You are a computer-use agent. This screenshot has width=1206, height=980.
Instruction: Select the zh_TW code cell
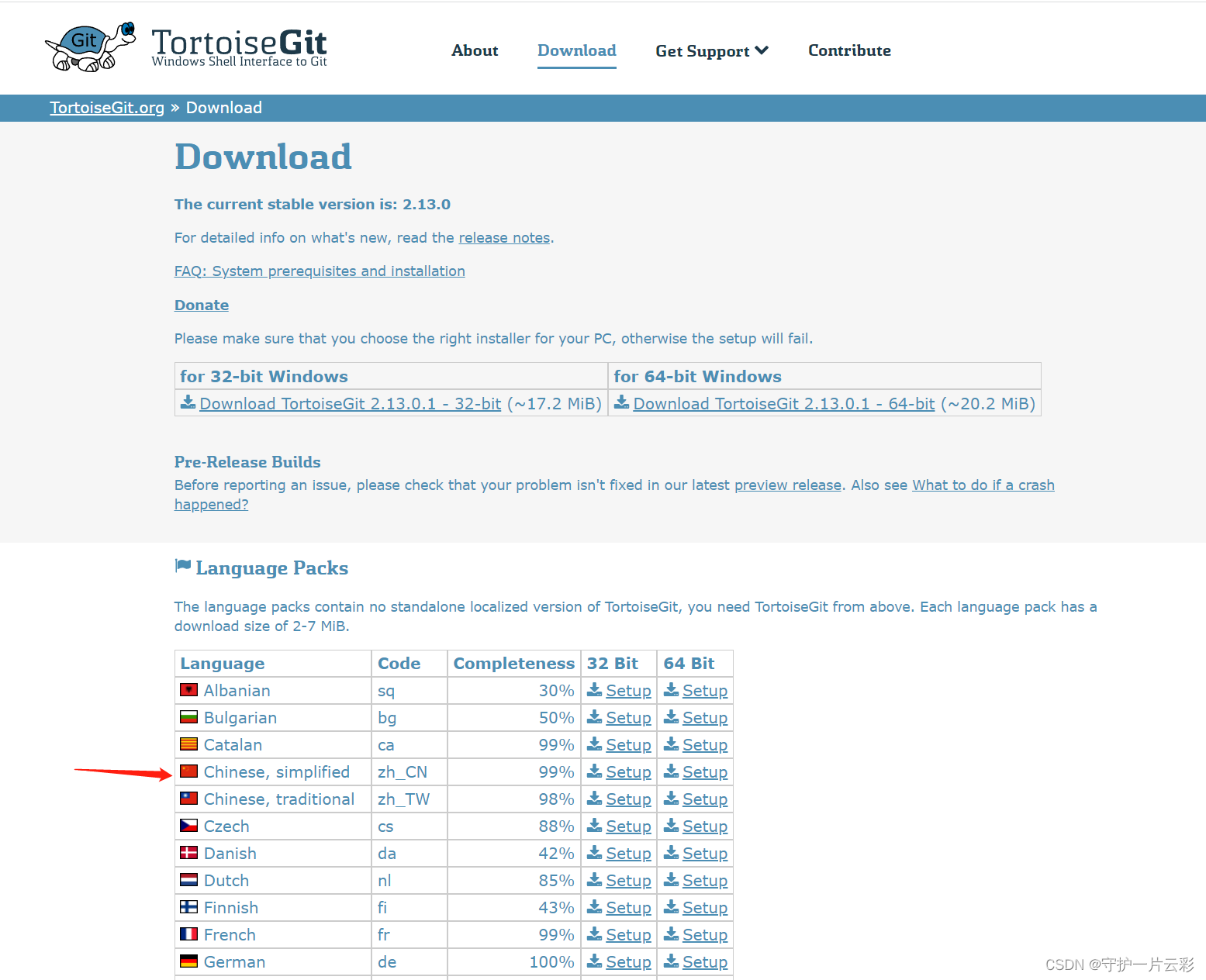[x=409, y=799]
